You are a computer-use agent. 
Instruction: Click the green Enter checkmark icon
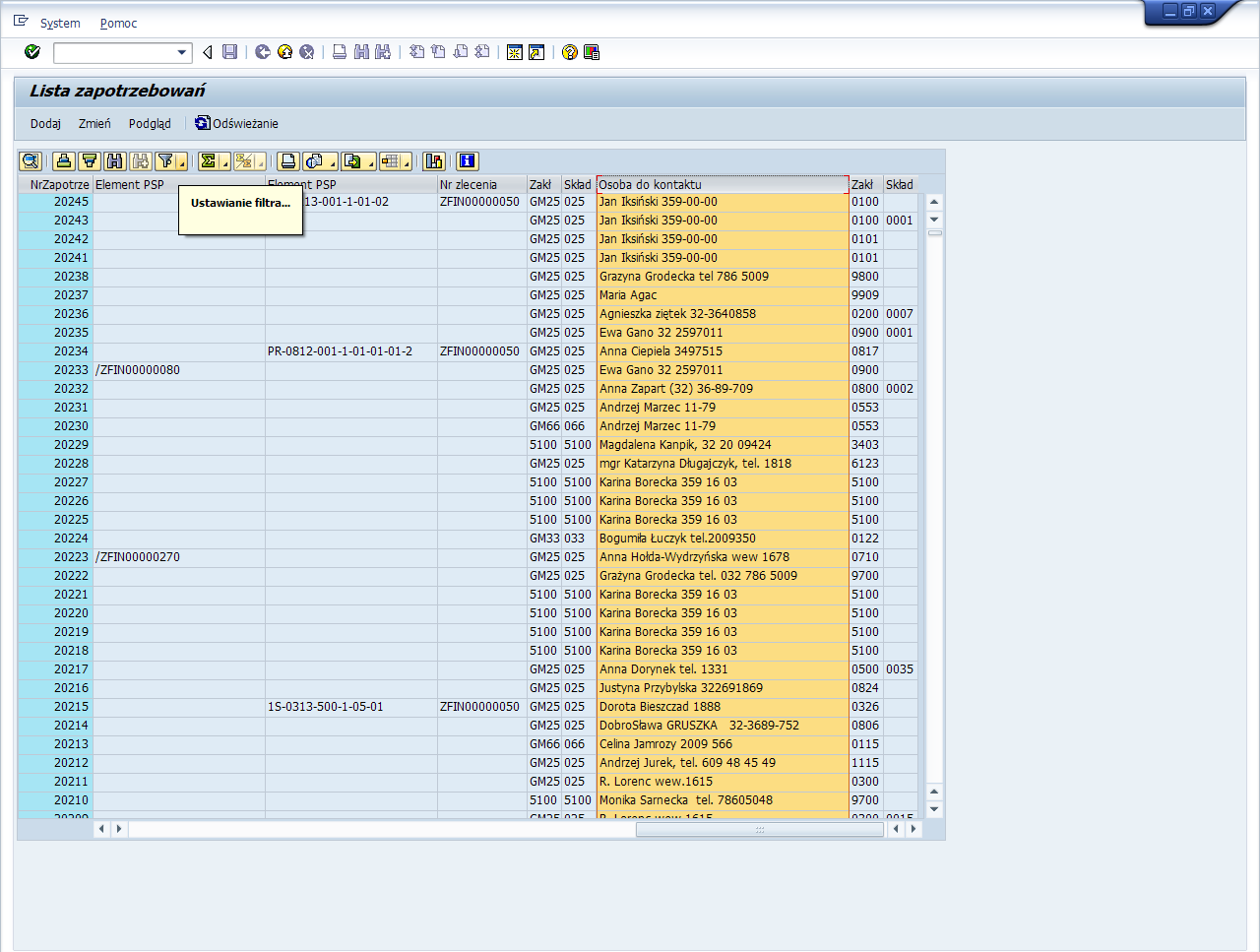click(x=32, y=52)
